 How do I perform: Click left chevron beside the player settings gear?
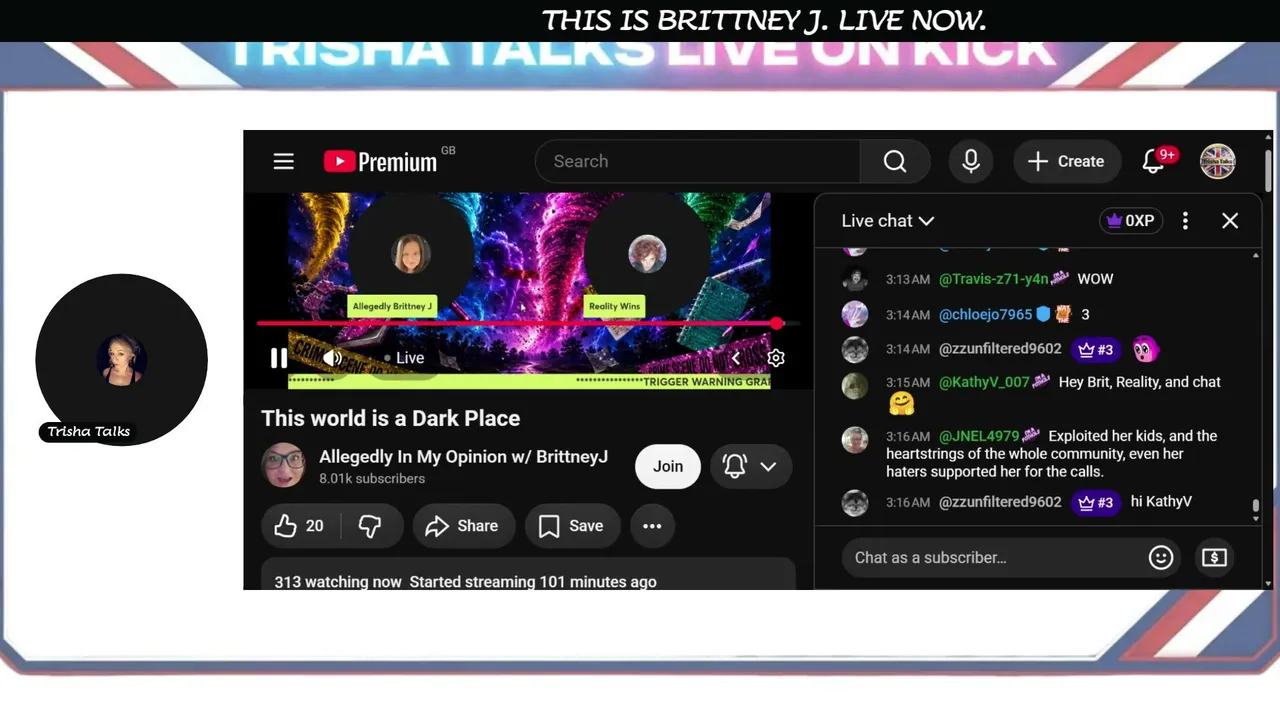pos(736,358)
